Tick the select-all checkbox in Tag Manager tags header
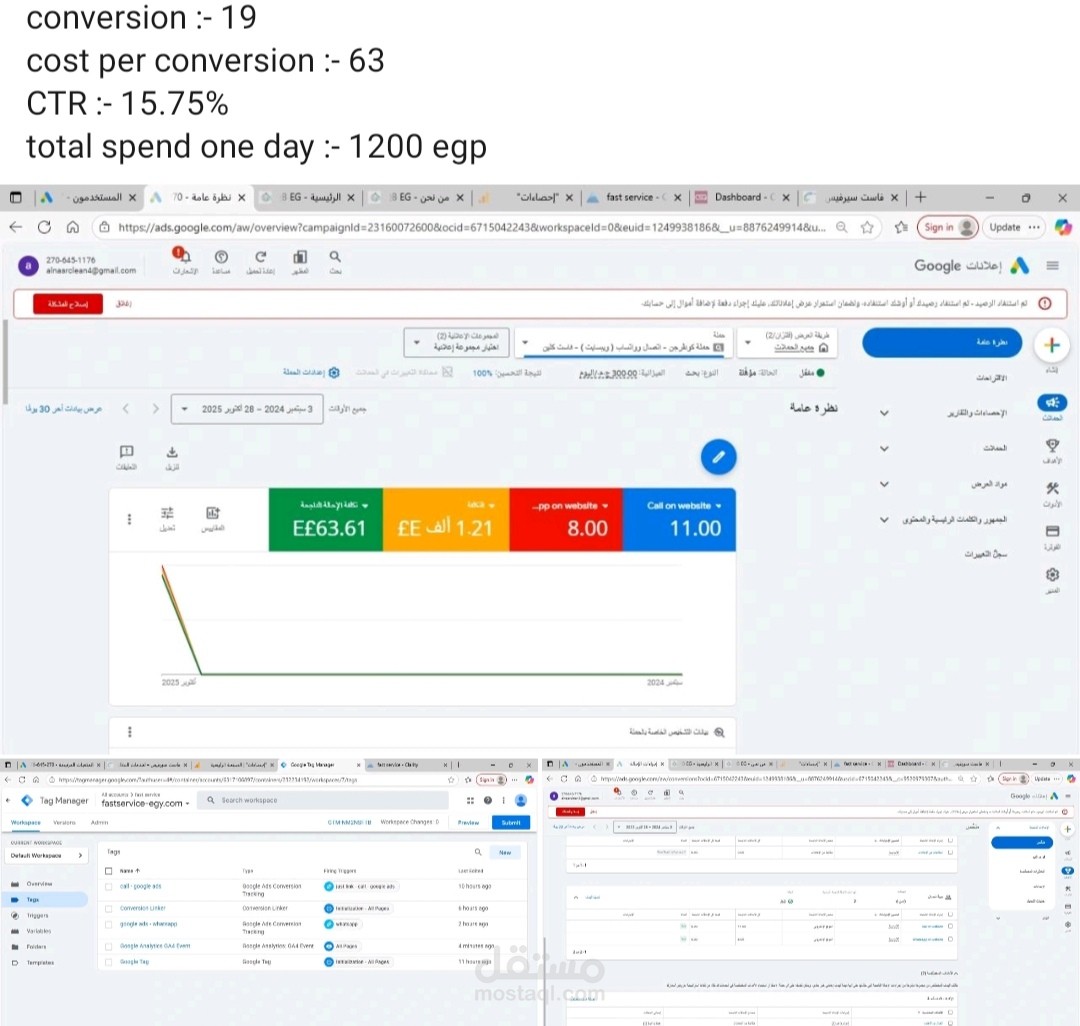 tap(109, 871)
